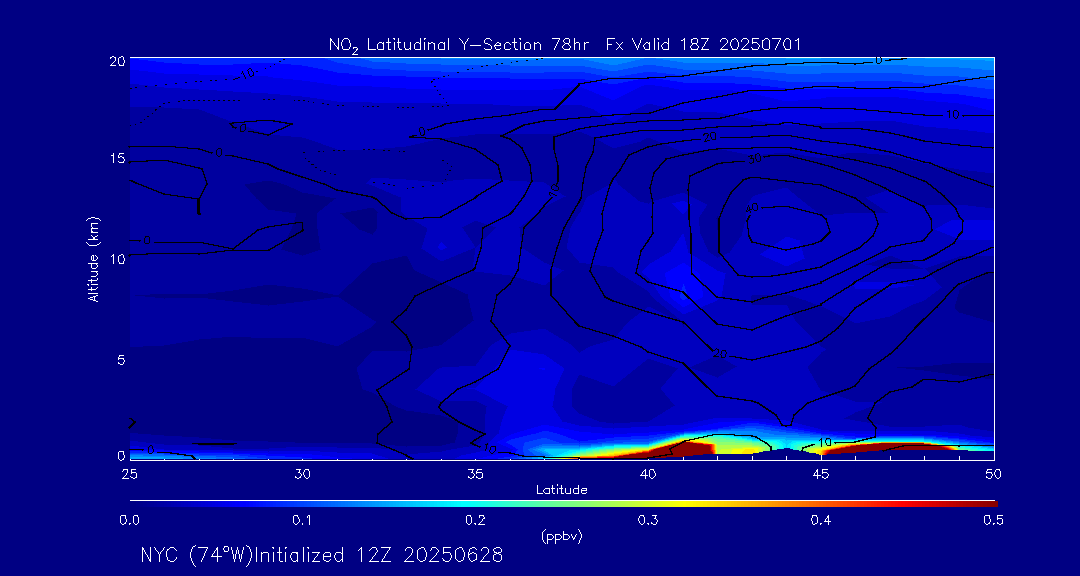The image size is (1080, 576).
Task: Click the "Latitude" axis label
Action: pos(561,490)
